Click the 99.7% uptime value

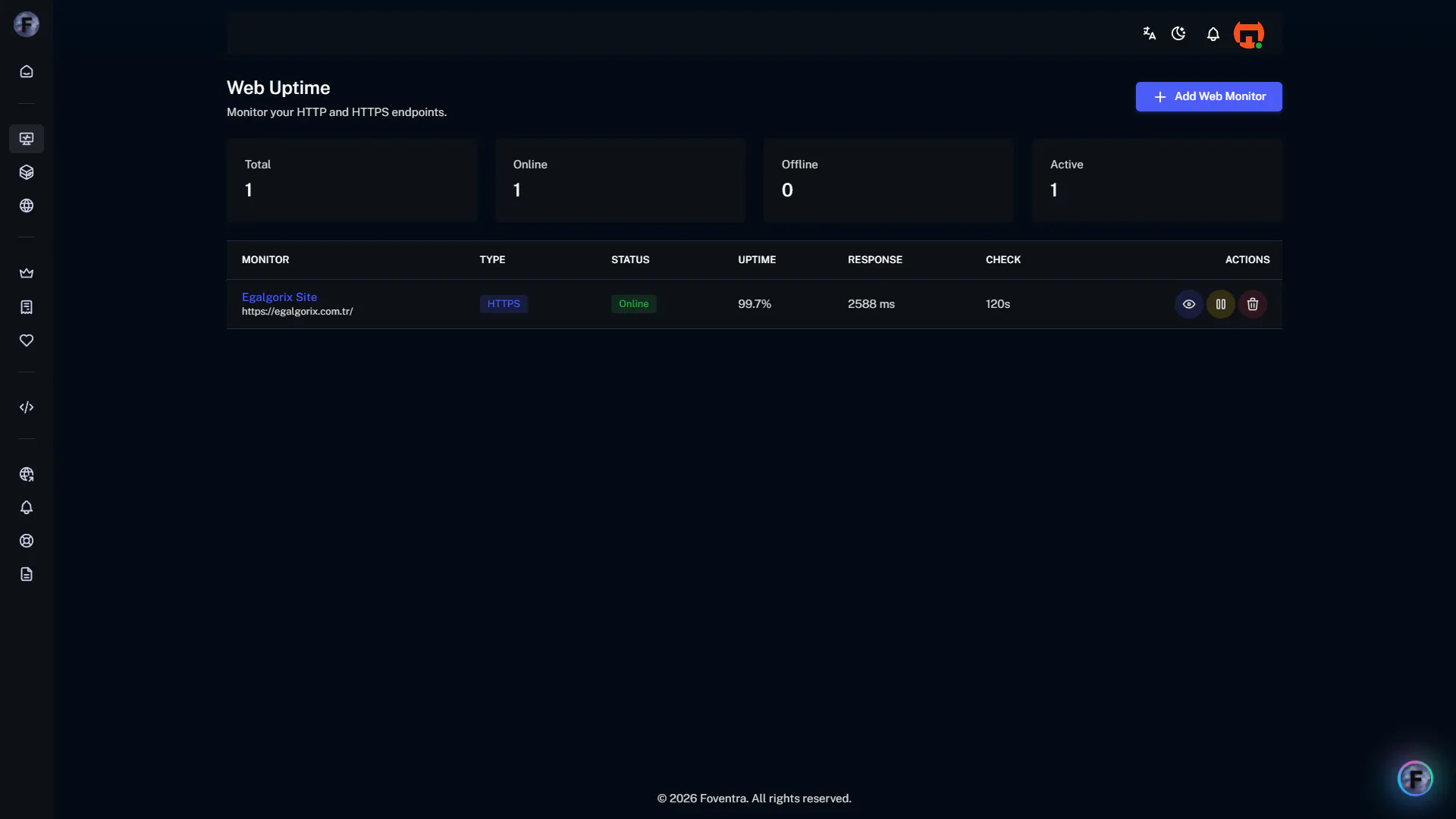coord(755,304)
